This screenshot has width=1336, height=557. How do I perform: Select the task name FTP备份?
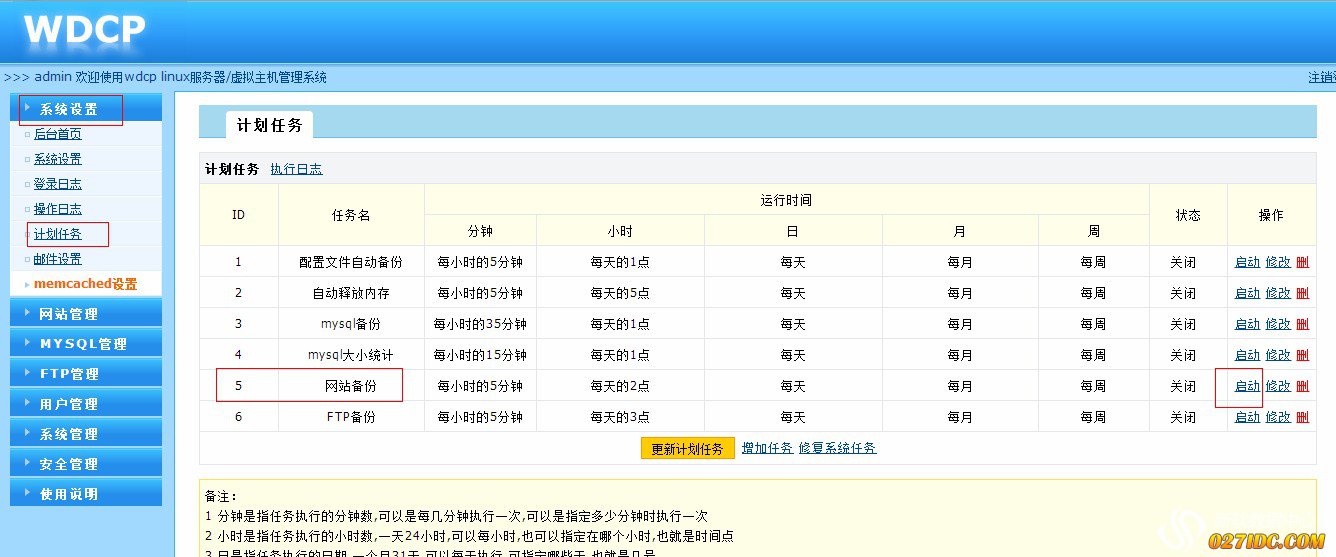(x=351, y=417)
